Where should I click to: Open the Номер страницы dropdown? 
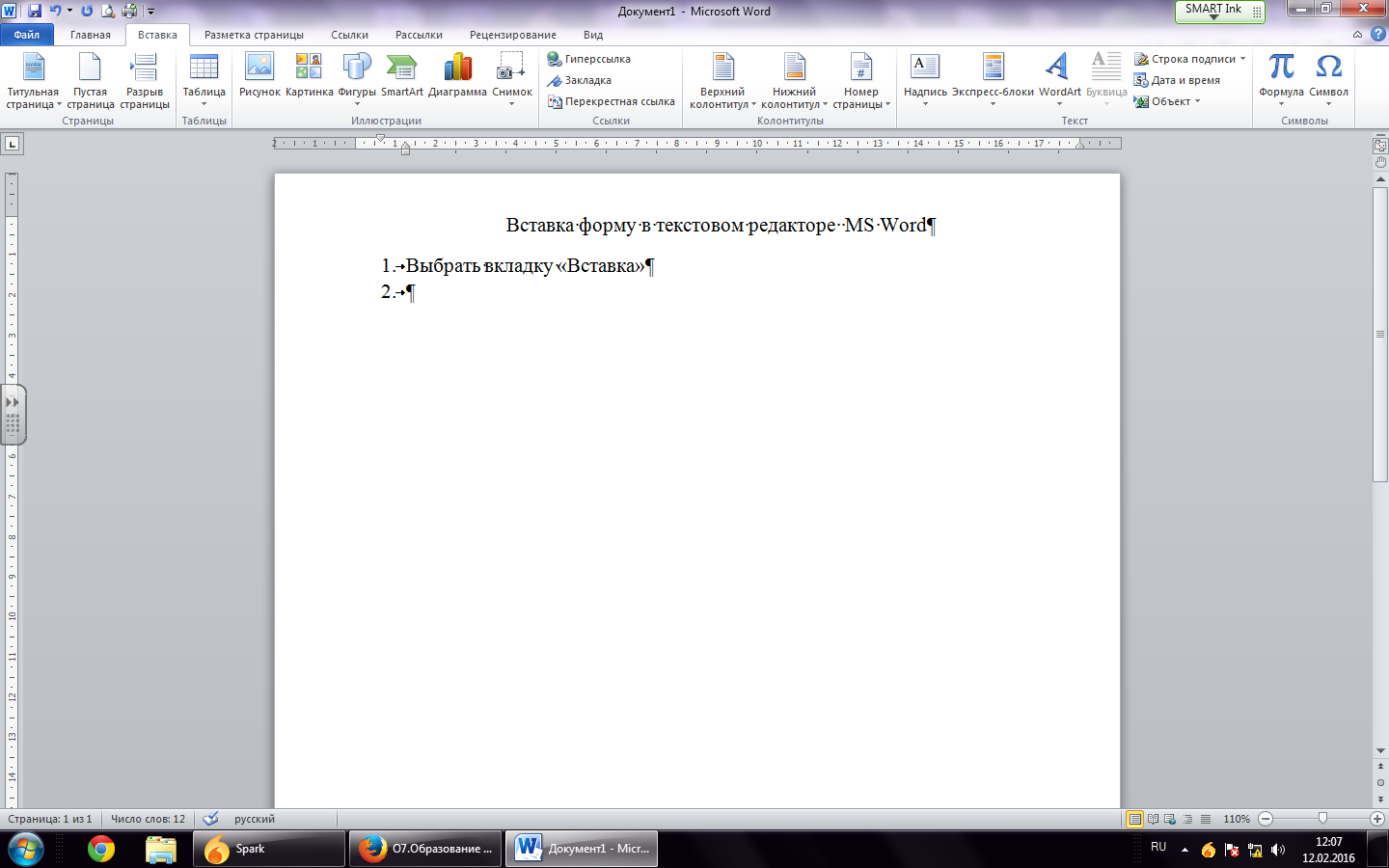coord(861,81)
